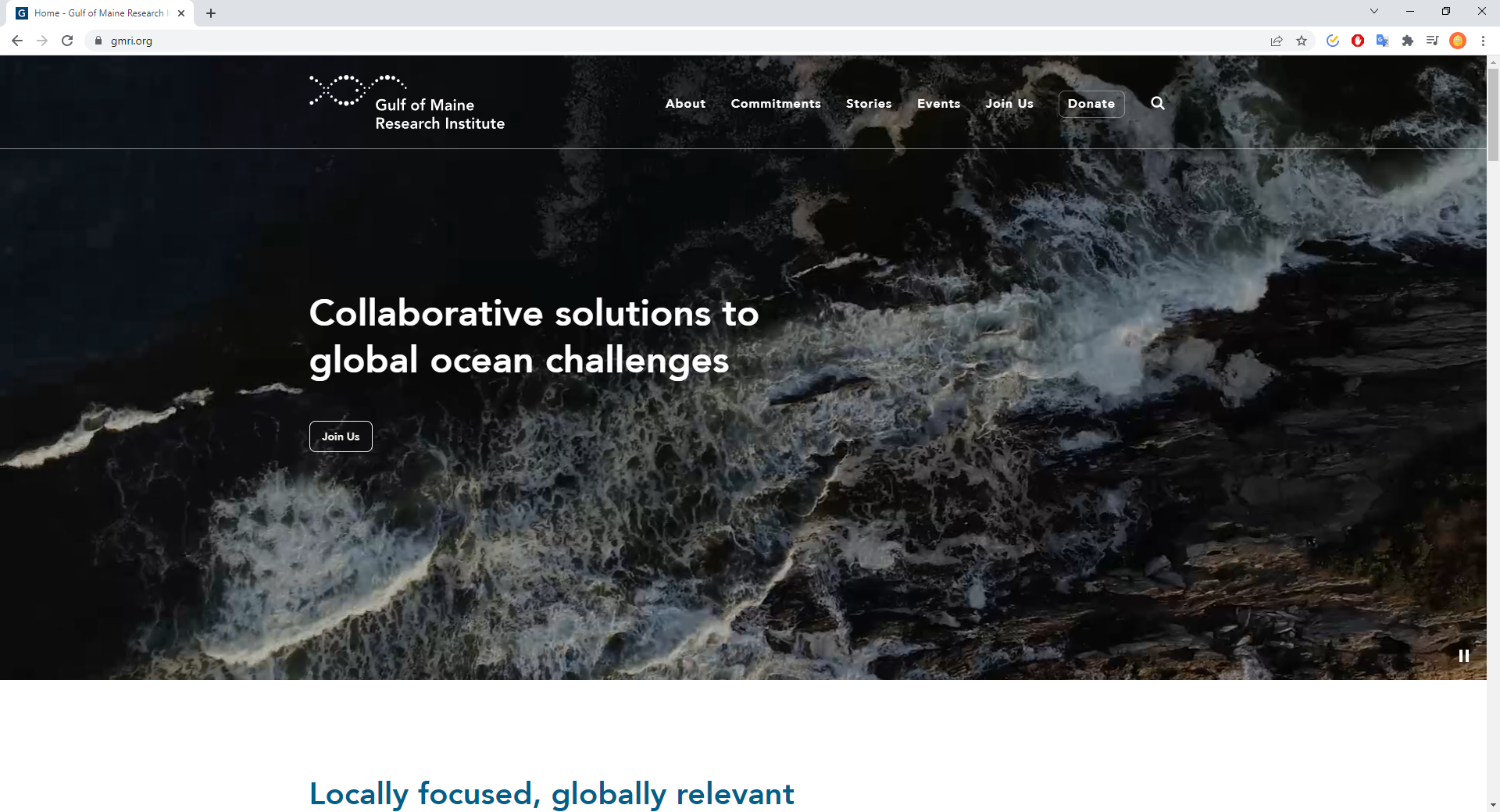Open the browser Extensions puzzle icon
The width and height of the screenshot is (1500, 812).
pyautogui.click(x=1408, y=41)
